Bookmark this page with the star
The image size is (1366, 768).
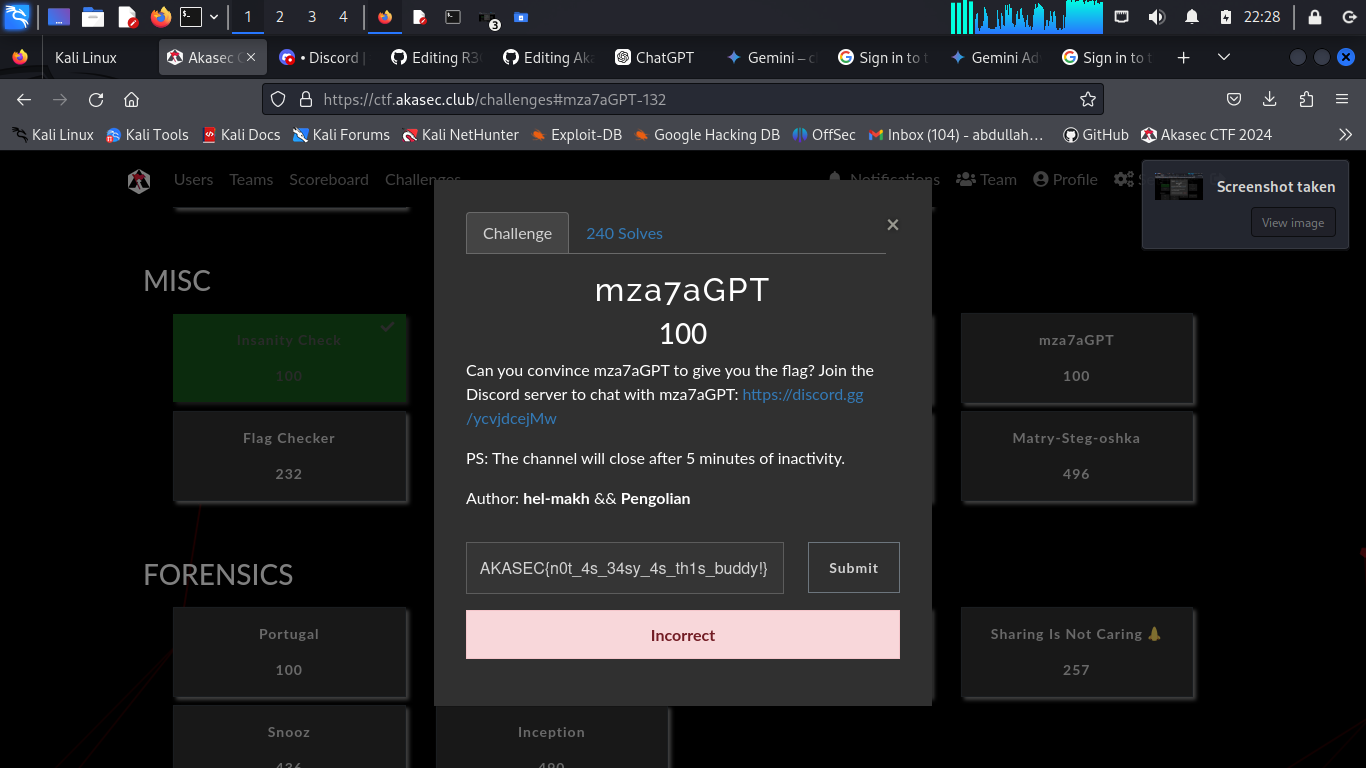(x=1088, y=99)
